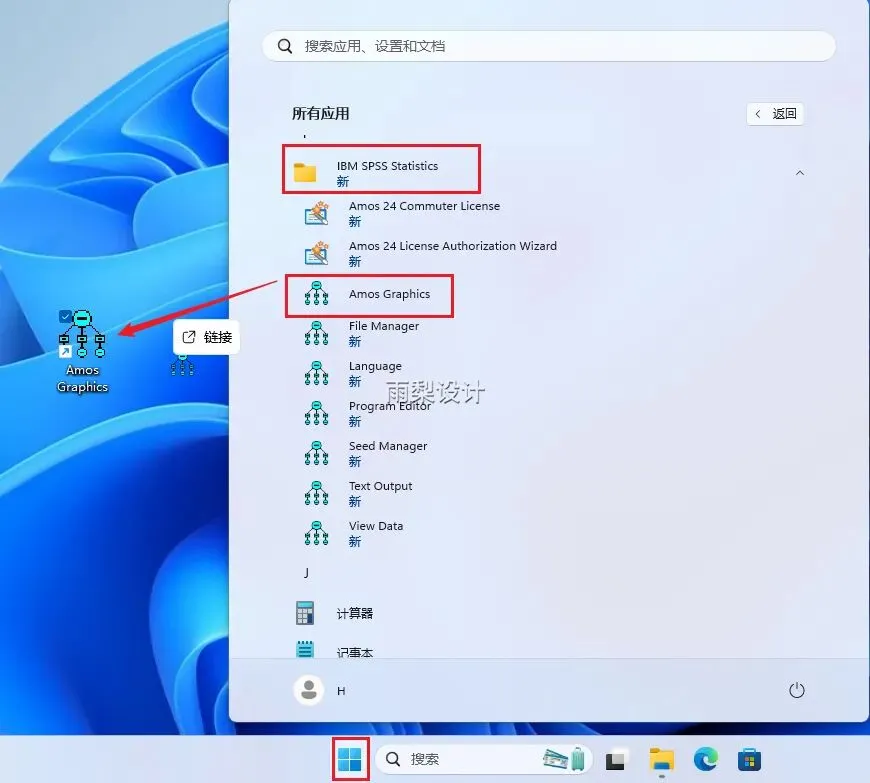Open the Text Output icon
The width and height of the screenshot is (870, 783).
point(316,493)
